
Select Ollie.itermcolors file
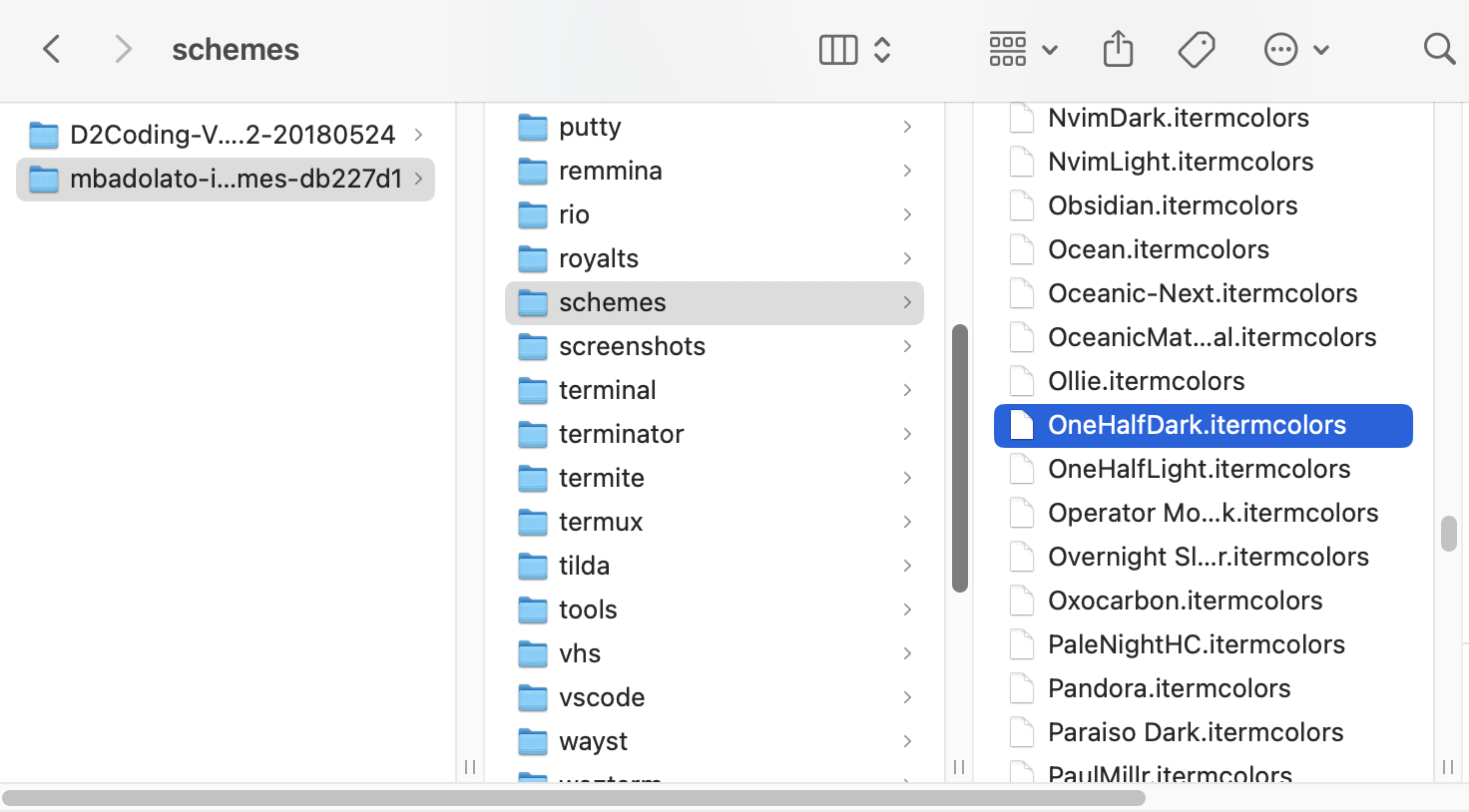click(1204, 381)
